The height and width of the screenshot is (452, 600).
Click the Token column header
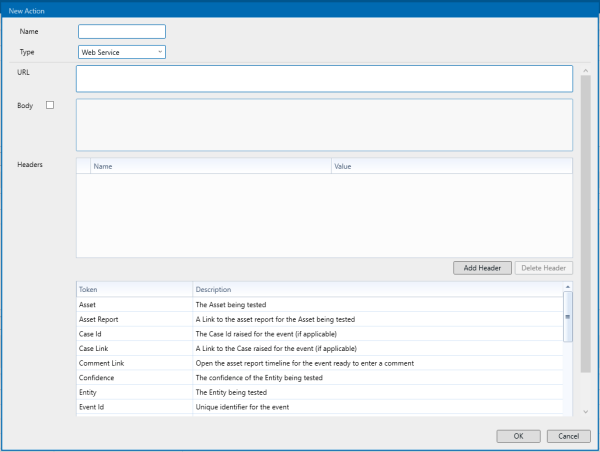point(134,289)
